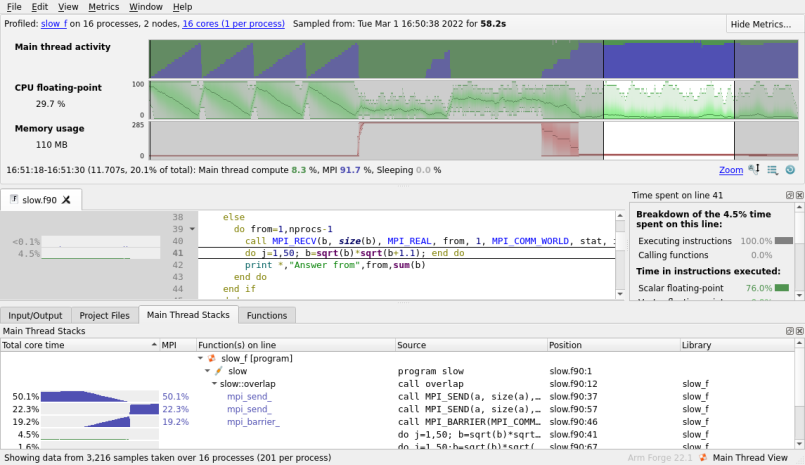This screenshot has height=465, width=805.
Task: Collapse the slow tree node
Action: pyautogui.click(x=207, y=371)
